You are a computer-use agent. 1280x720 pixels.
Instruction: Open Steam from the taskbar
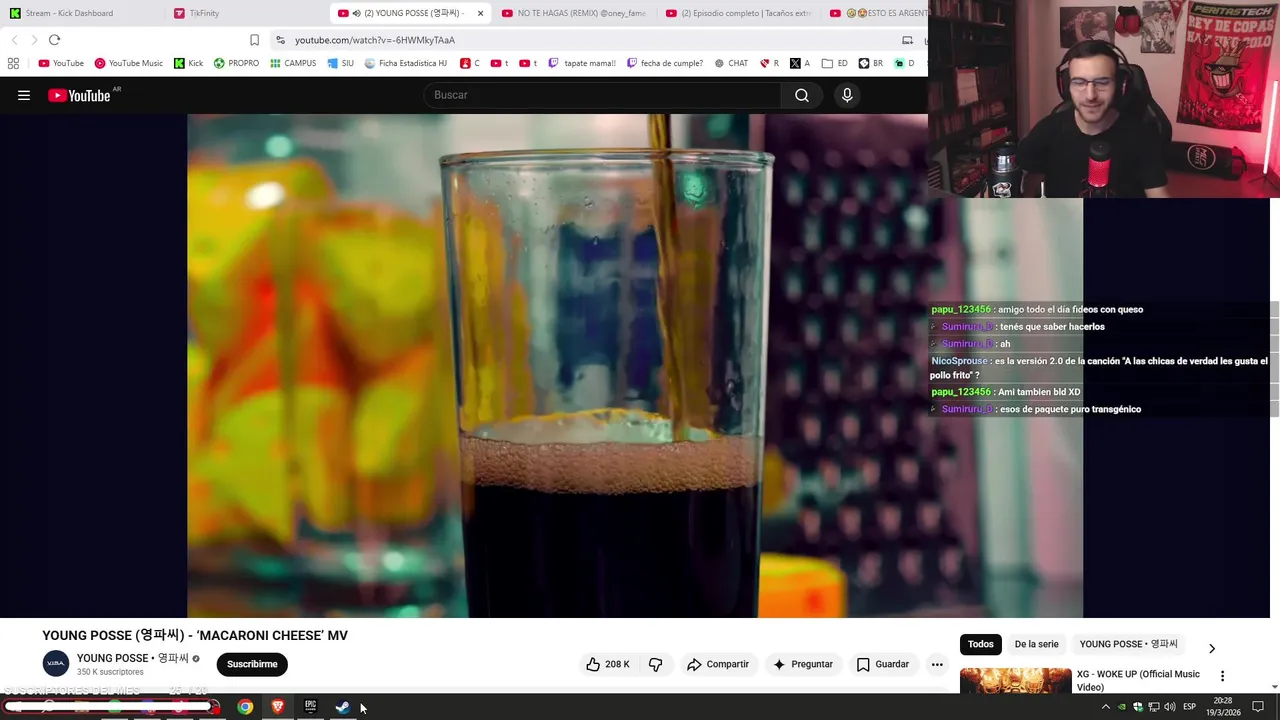342,707
